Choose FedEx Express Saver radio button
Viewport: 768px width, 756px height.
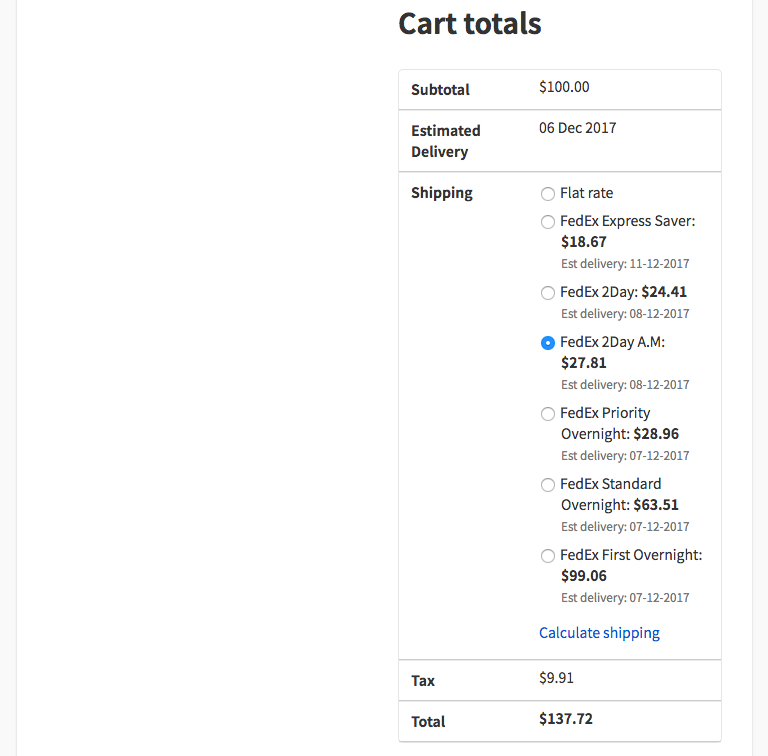point(548,222)
